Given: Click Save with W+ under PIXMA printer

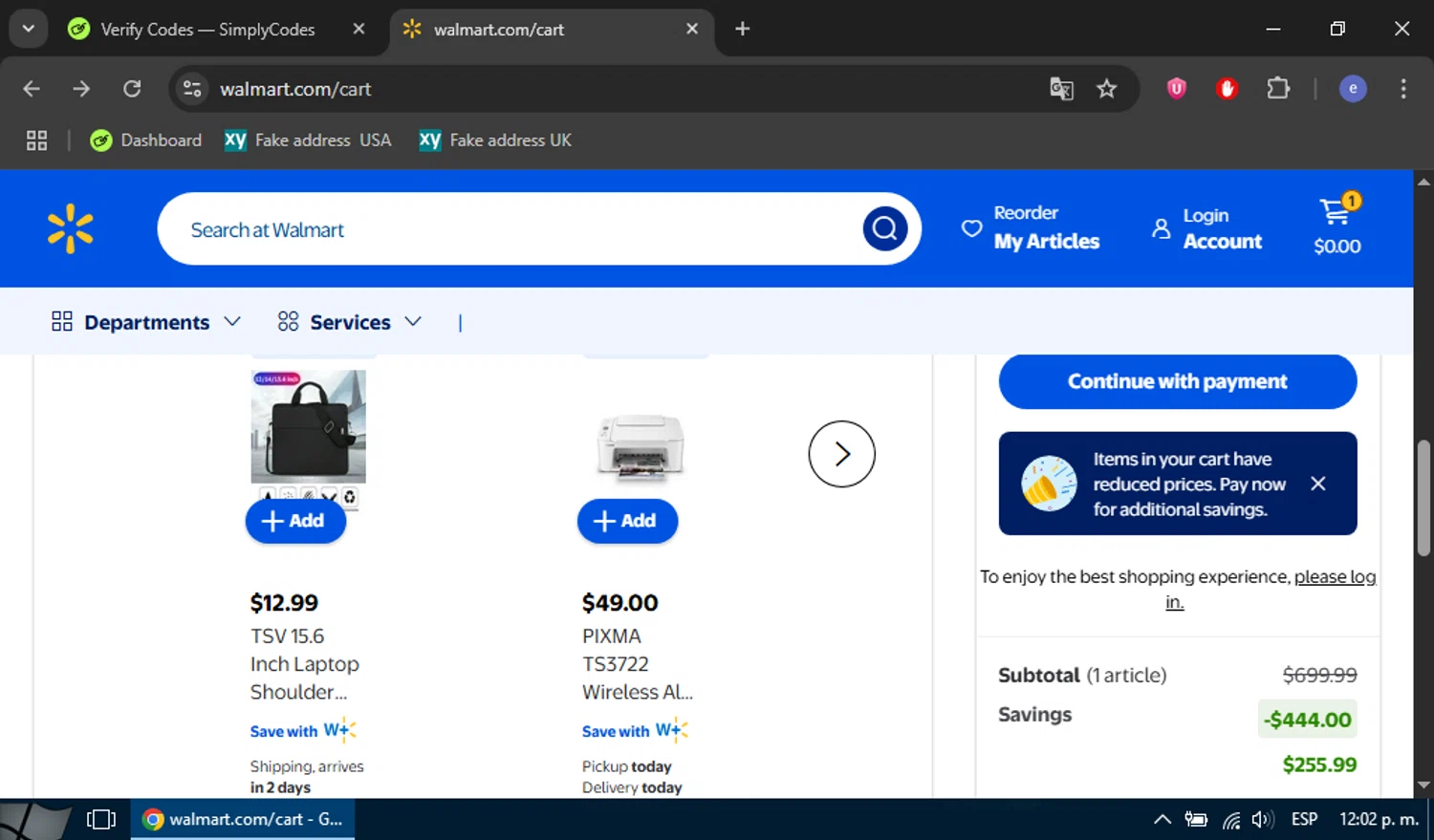Looking at the screenshot, I should (635, 731).
